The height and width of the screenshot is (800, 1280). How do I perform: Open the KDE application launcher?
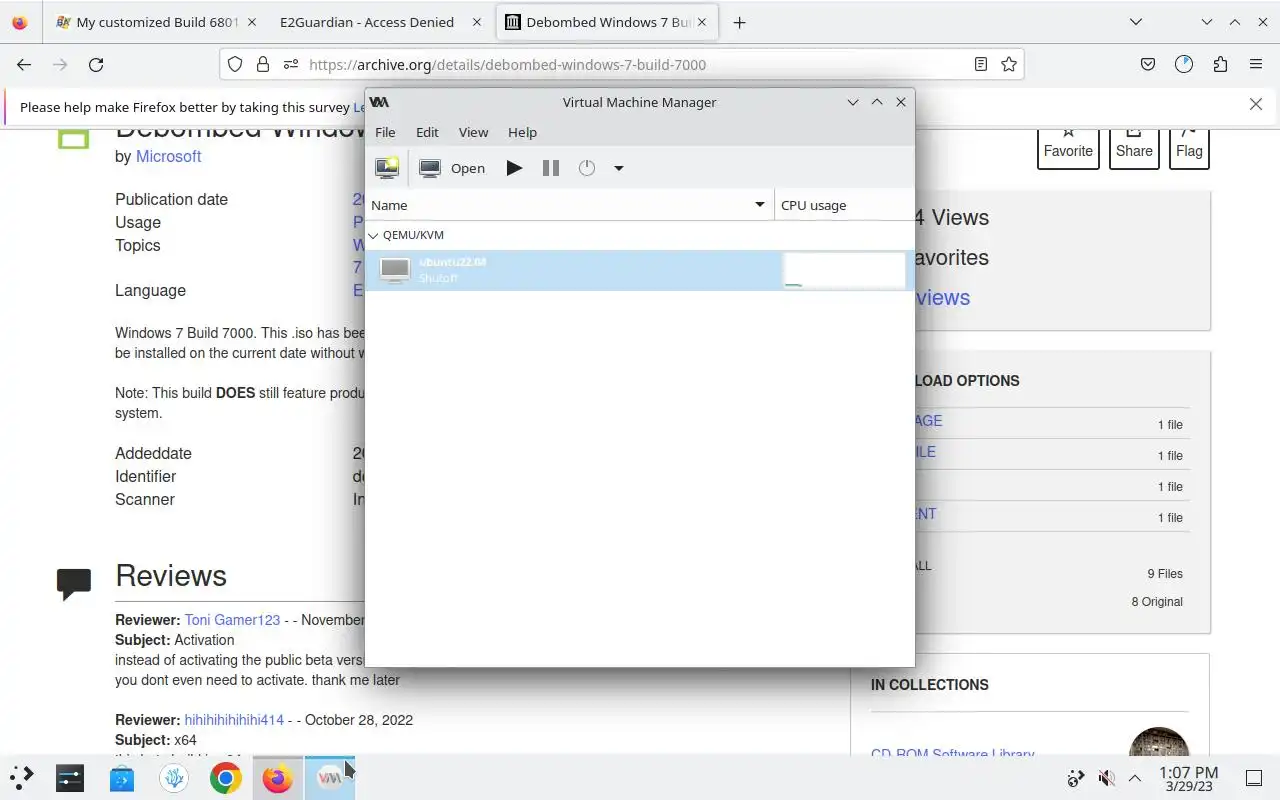(x=22, y=777)
